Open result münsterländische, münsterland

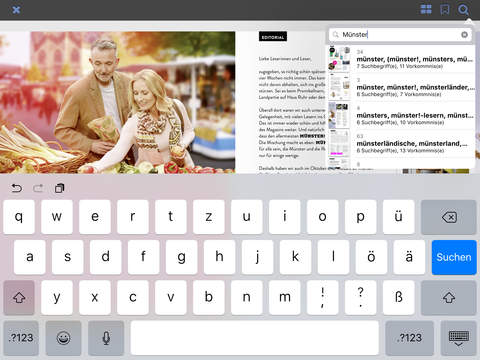[x=401, y=143]
